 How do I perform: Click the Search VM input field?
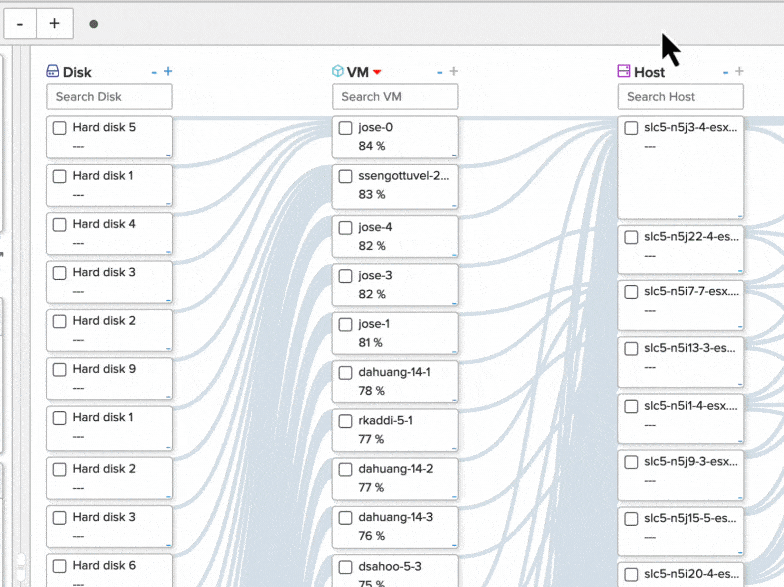(395, 97)
